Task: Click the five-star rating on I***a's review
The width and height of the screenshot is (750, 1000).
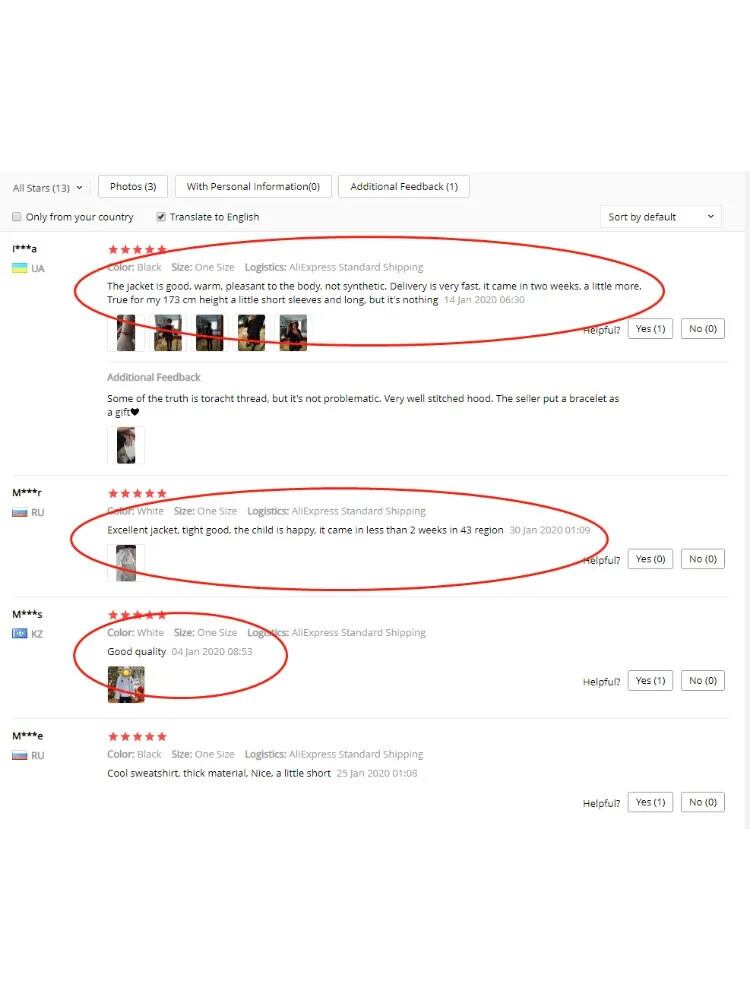Action: tap(137, 249)
